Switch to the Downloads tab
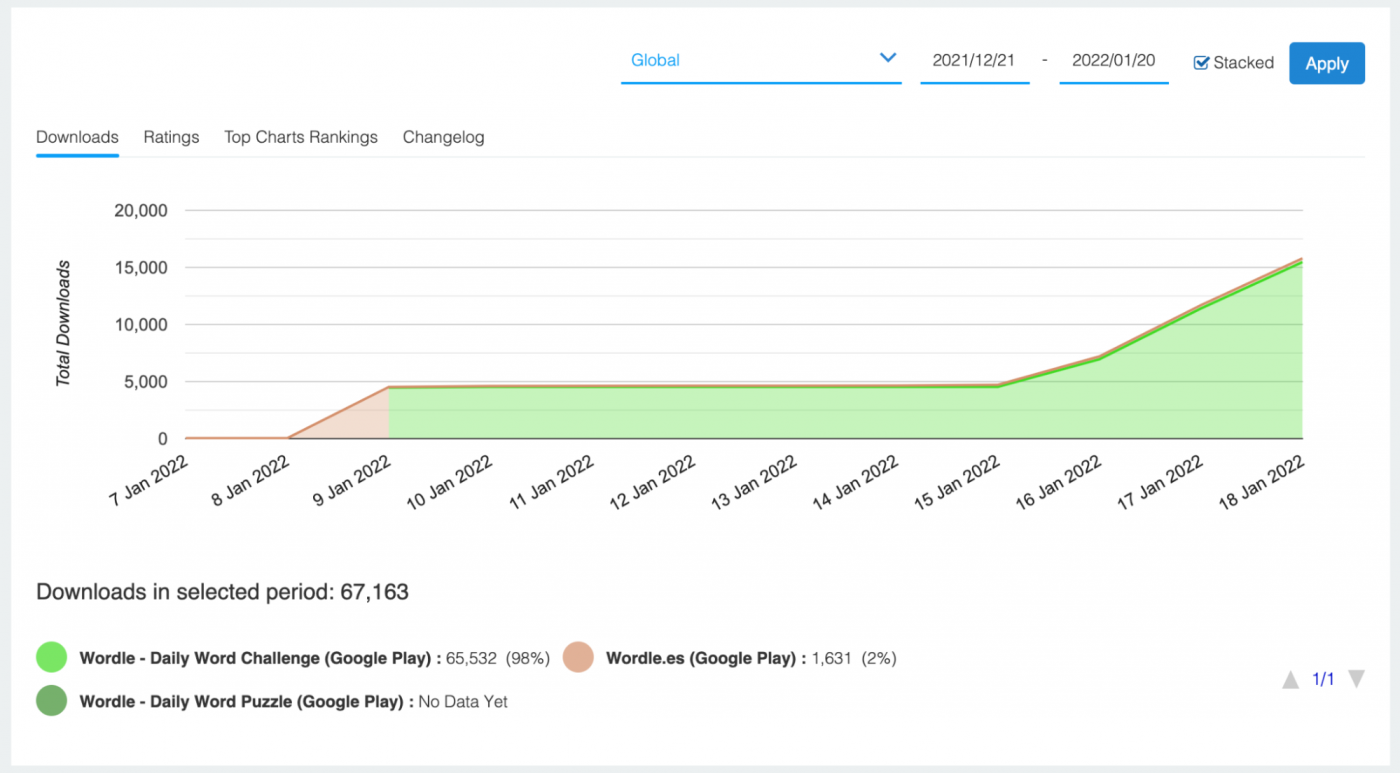The width and height of the screenshot is (1400, 773). click(77, 137)
